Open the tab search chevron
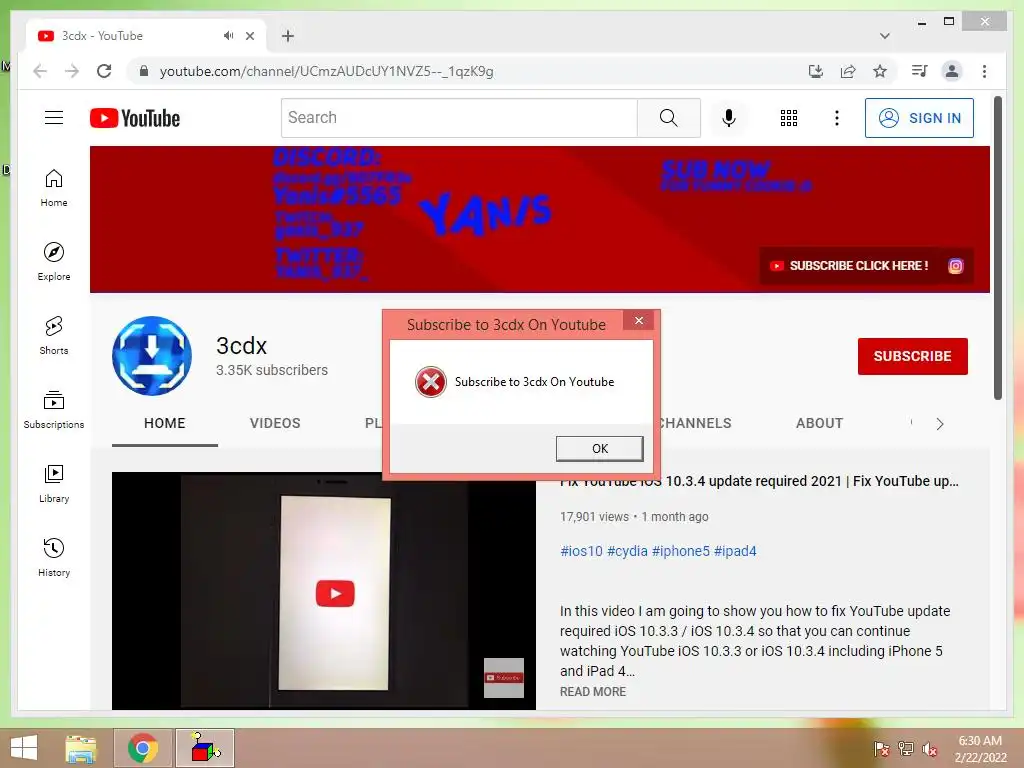The width and height of the screenshot is (1024, 768). [x=884, y=36]
